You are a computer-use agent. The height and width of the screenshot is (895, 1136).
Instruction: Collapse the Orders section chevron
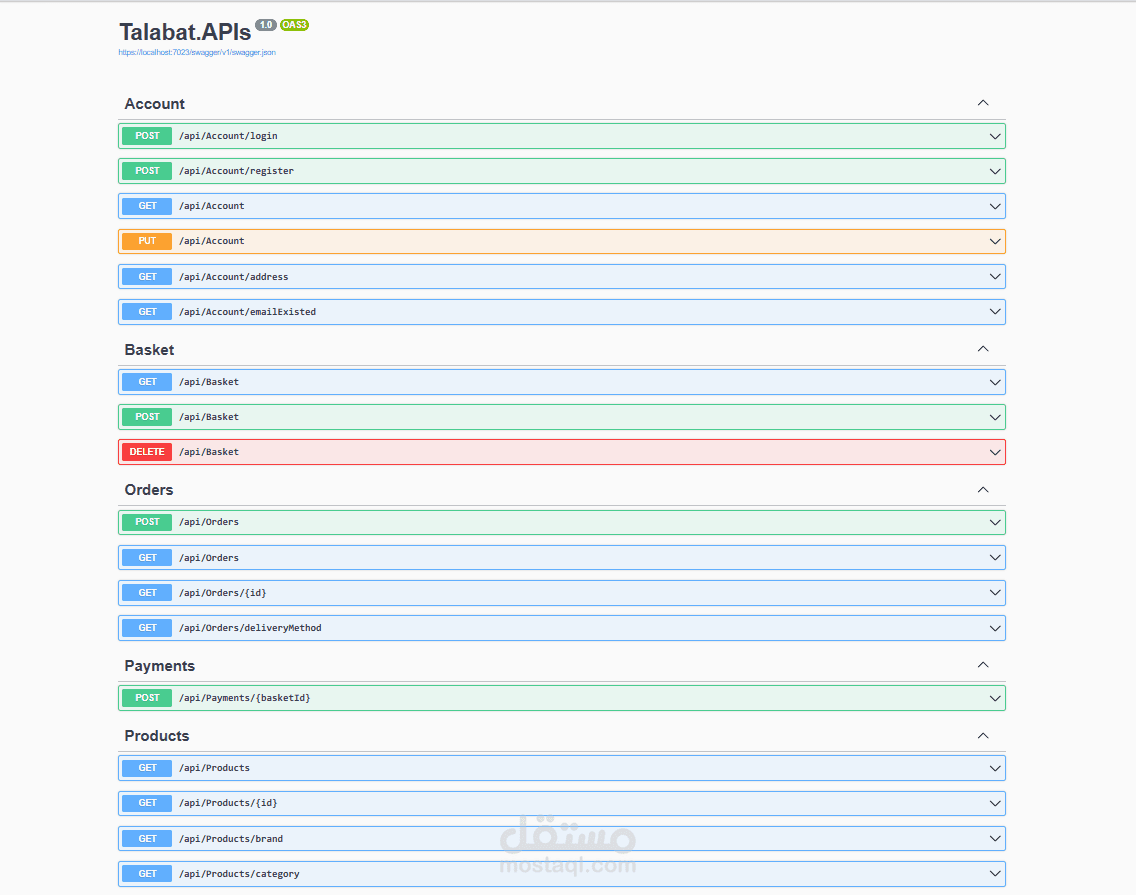[983, 490]
